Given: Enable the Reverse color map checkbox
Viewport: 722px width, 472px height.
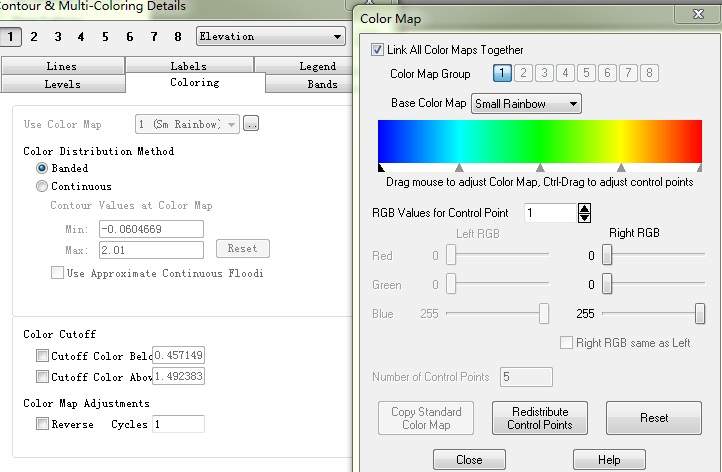Looking at the screenshot, I should (x=42, y=424).
